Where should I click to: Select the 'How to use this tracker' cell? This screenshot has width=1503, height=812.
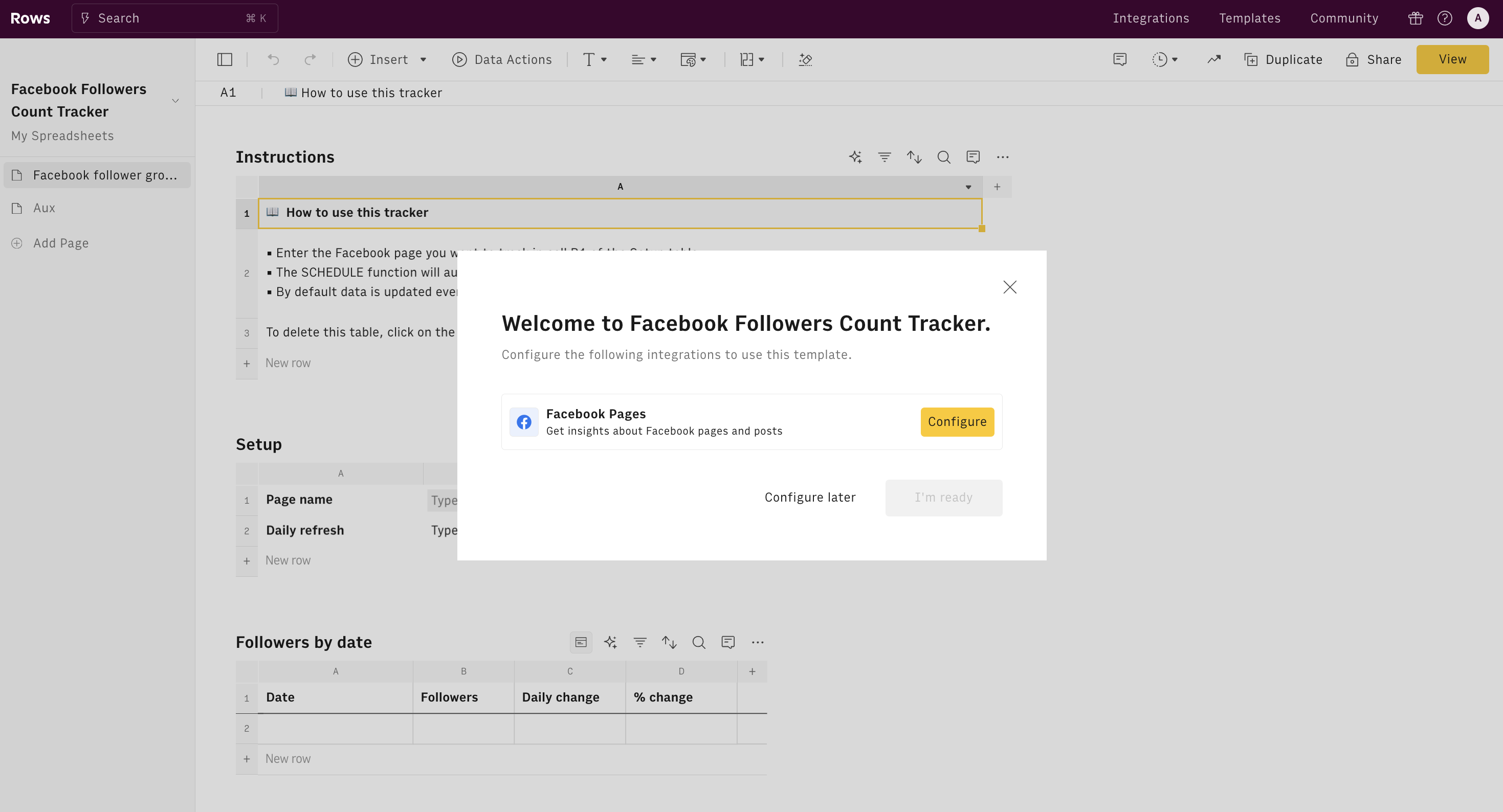coord(620,213)
